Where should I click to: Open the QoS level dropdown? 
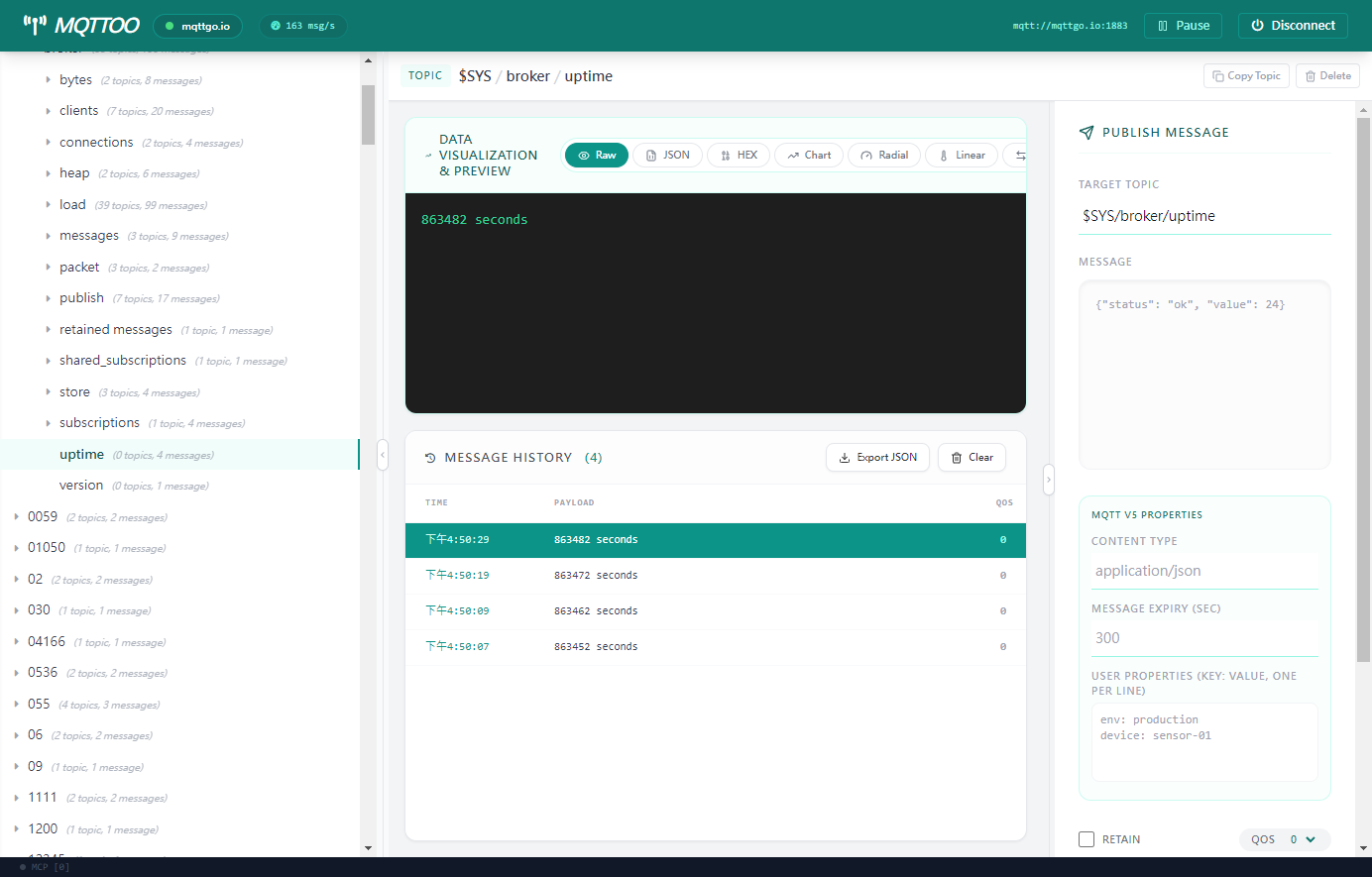pos(1285,839)
